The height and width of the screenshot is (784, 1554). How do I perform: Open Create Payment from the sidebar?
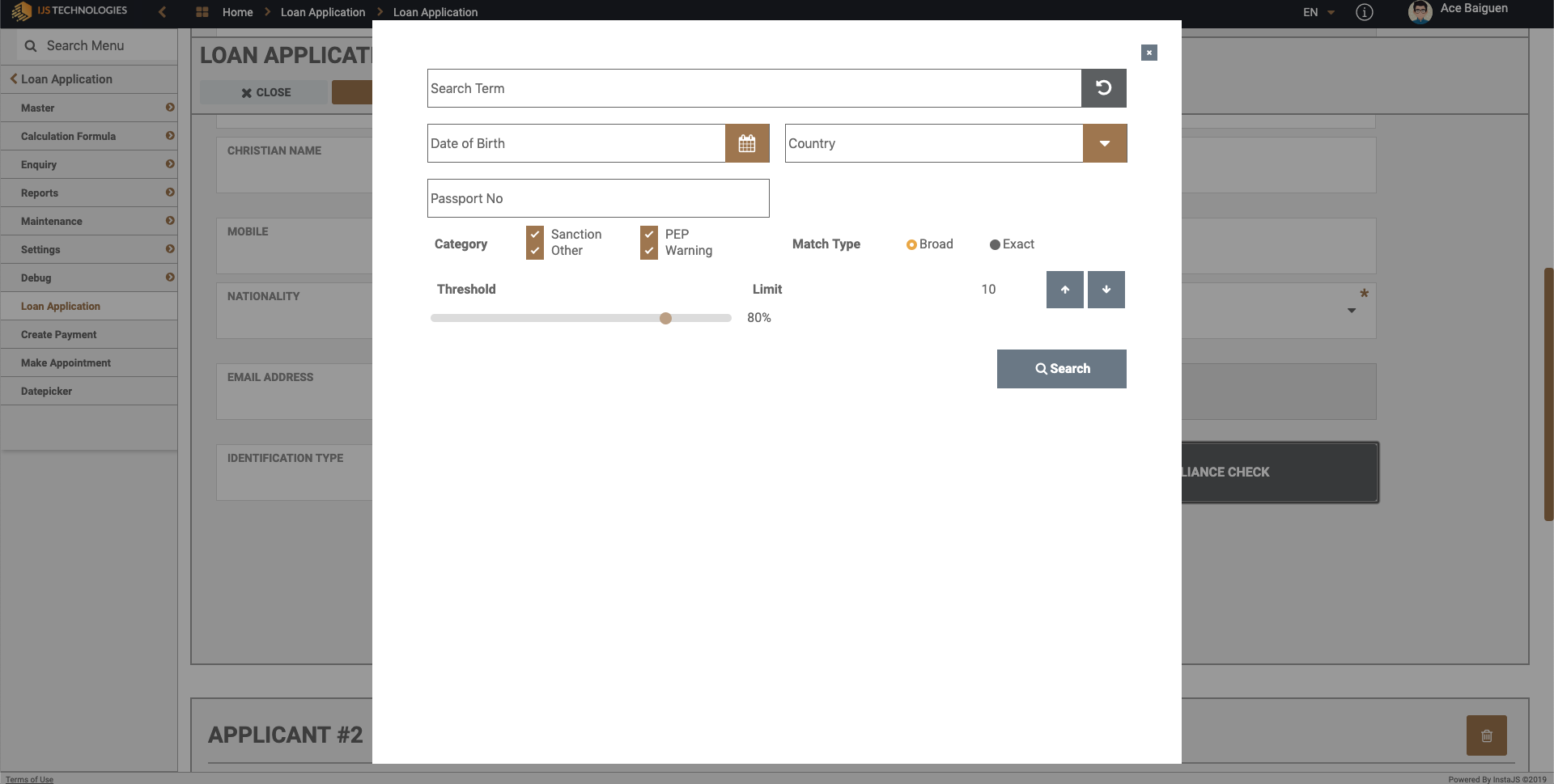[58, 334]
